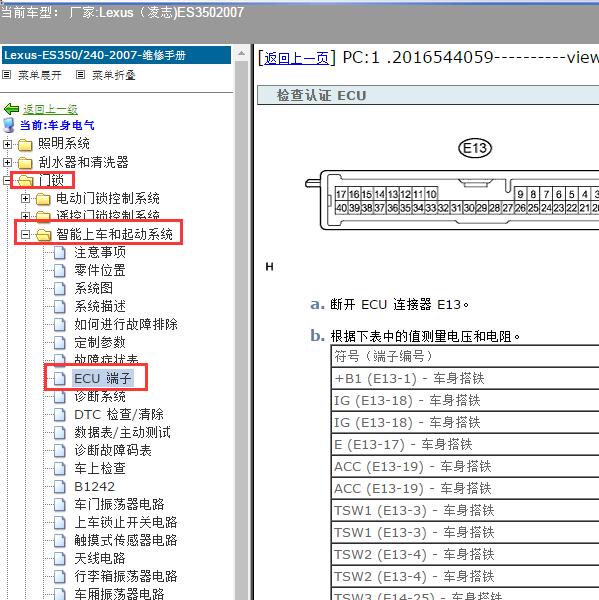Screen dimensions: 599x600
Task: Click the green back arrow icon
Action: point(11,109)
